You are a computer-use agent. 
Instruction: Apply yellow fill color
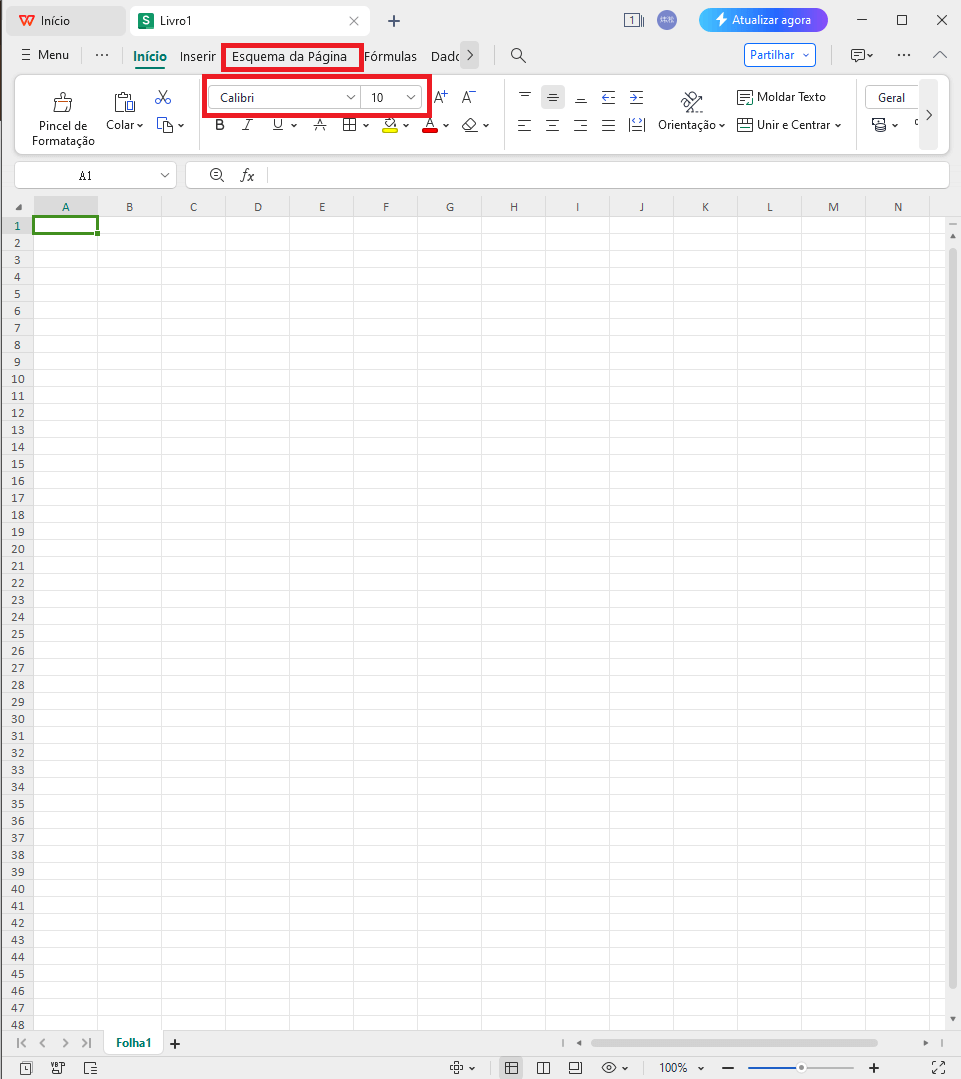tap(390, 125)
